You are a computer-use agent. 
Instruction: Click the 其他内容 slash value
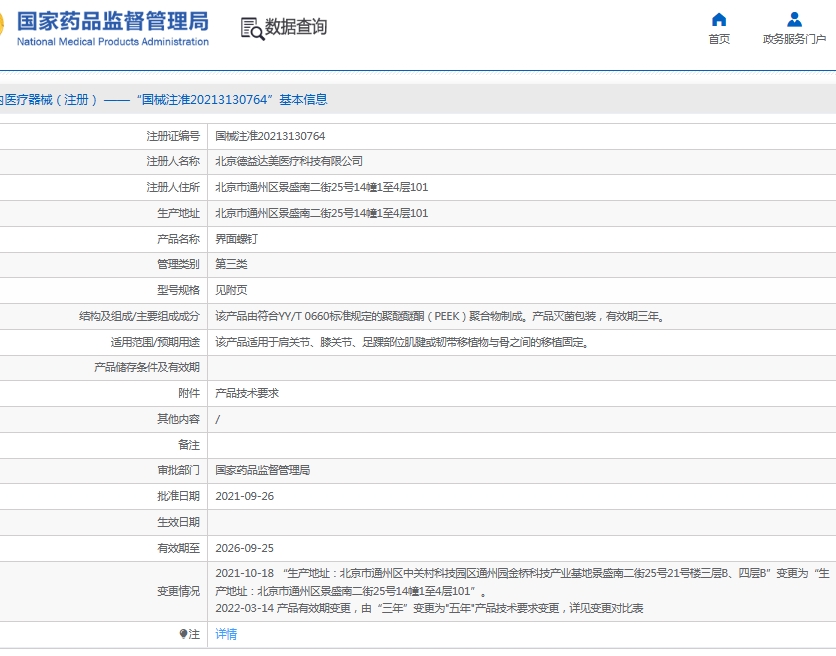coord(218,419)
